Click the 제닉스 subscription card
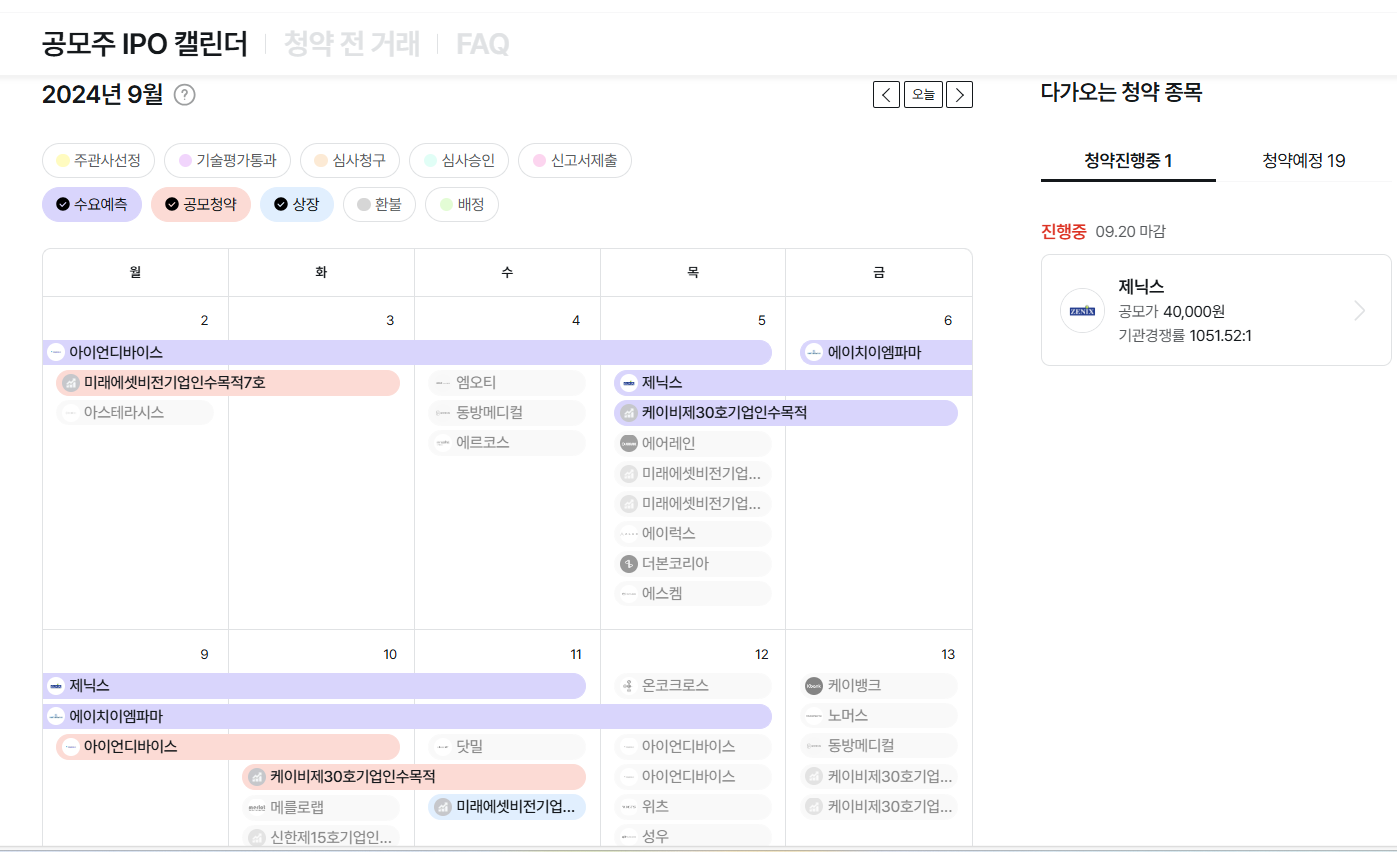 point(1216,310)
